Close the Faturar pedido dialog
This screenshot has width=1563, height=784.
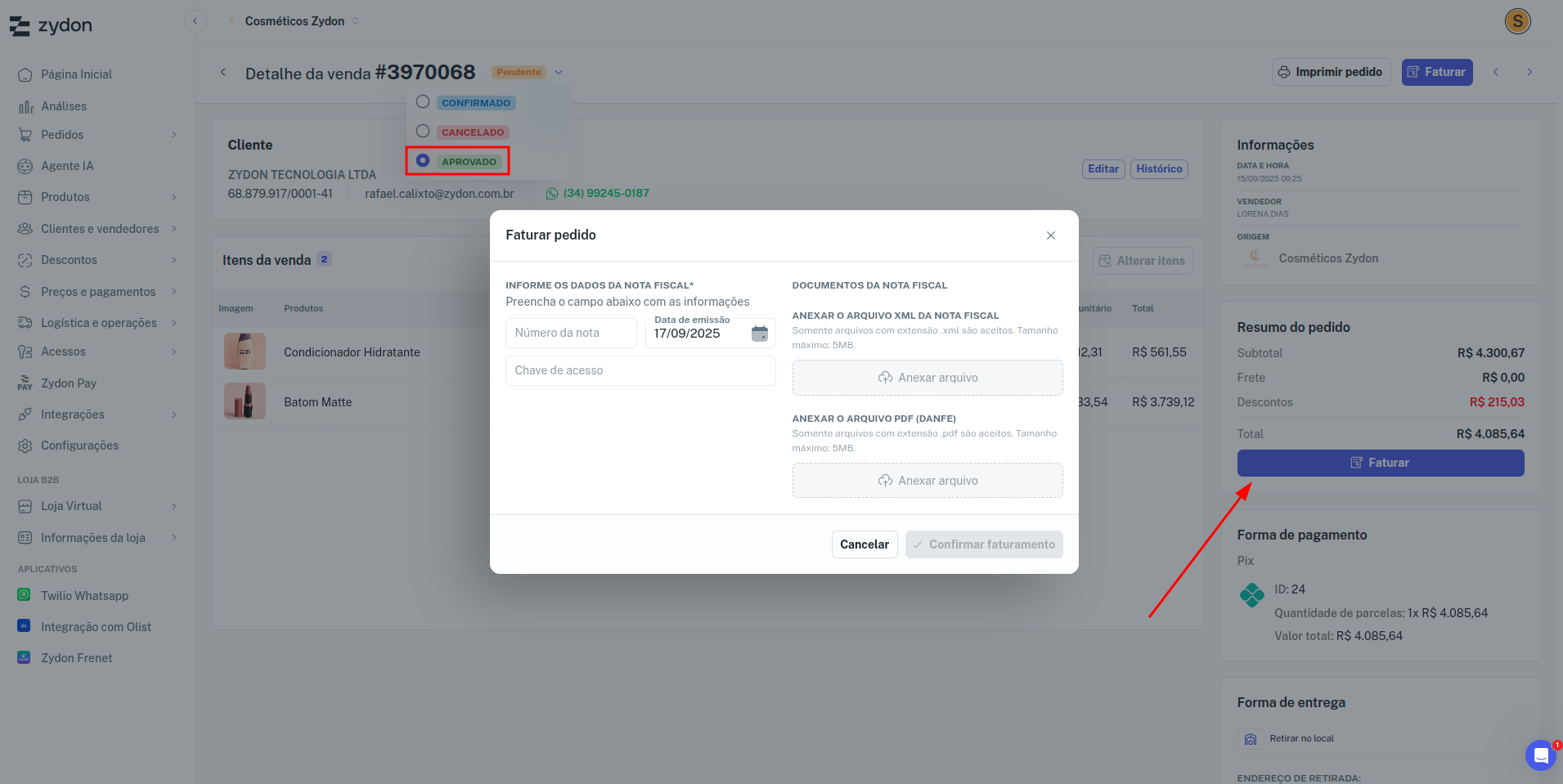[1051, 235]
